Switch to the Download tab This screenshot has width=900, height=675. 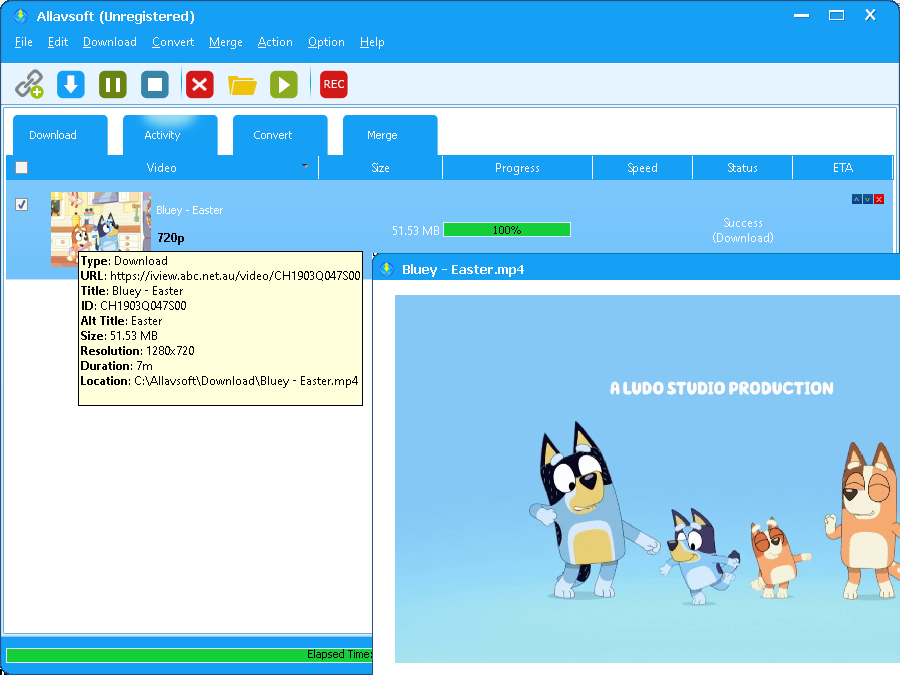[x=60, y=135]
